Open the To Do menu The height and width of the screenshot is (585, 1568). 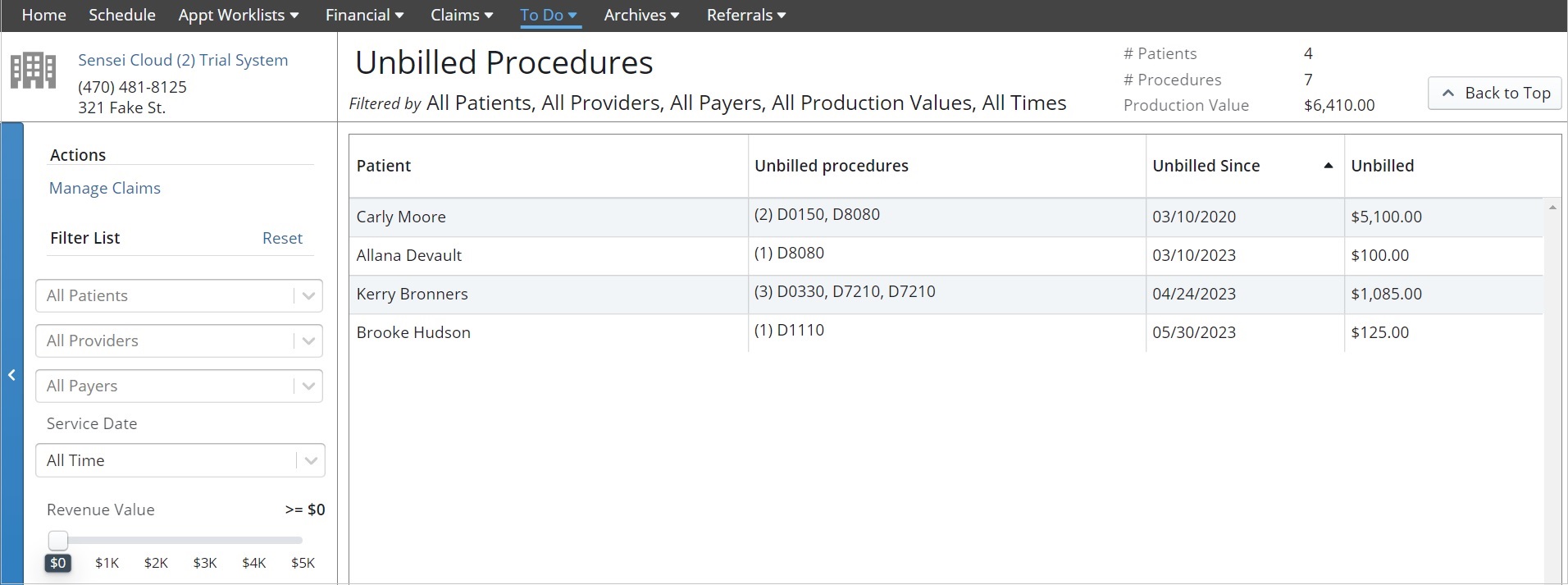[549, 15]
